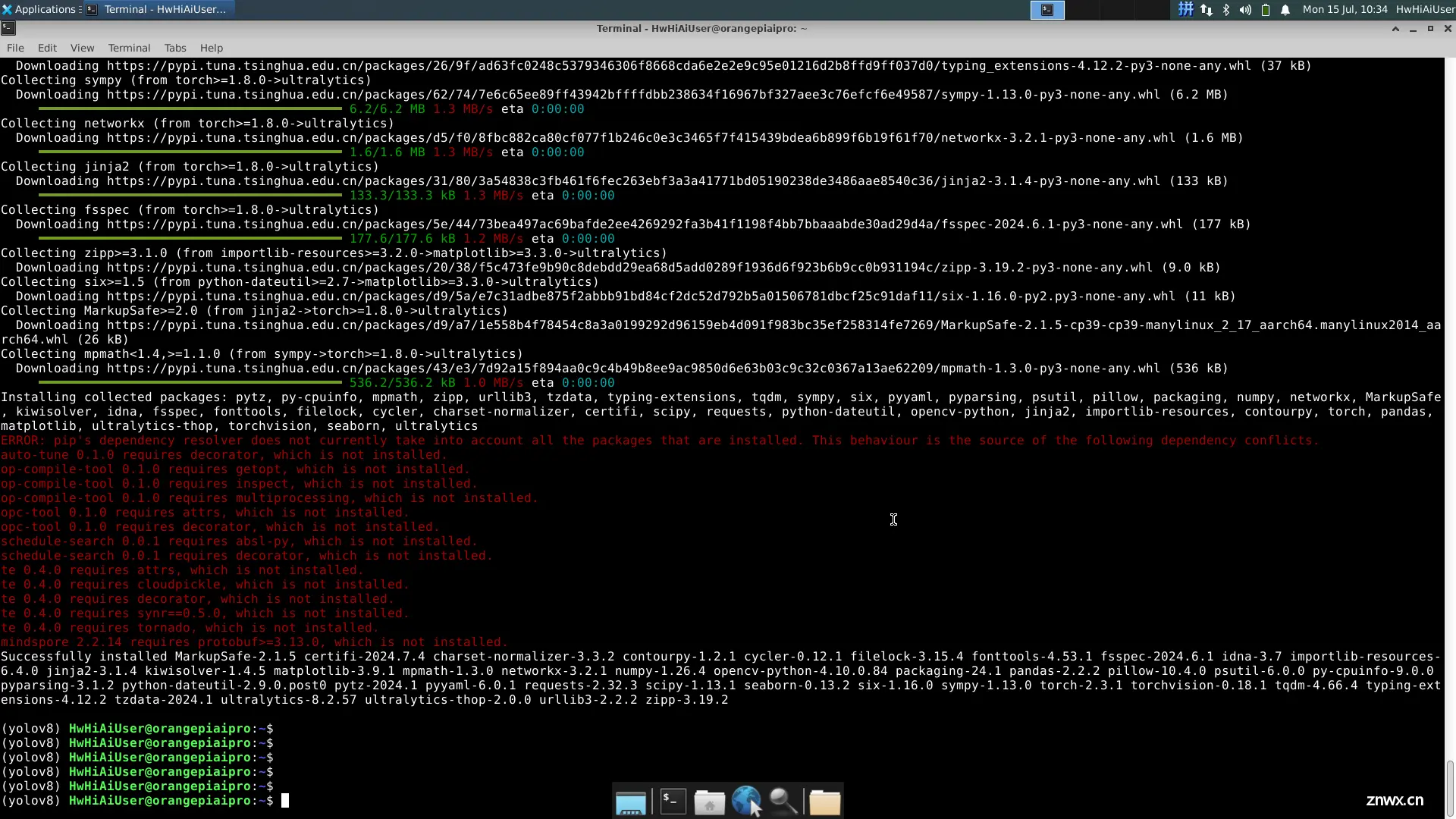Click 'op-compile-tool 0.1.0 requires multiprocessing' line
1456x819 pixels.
[269, 498]
